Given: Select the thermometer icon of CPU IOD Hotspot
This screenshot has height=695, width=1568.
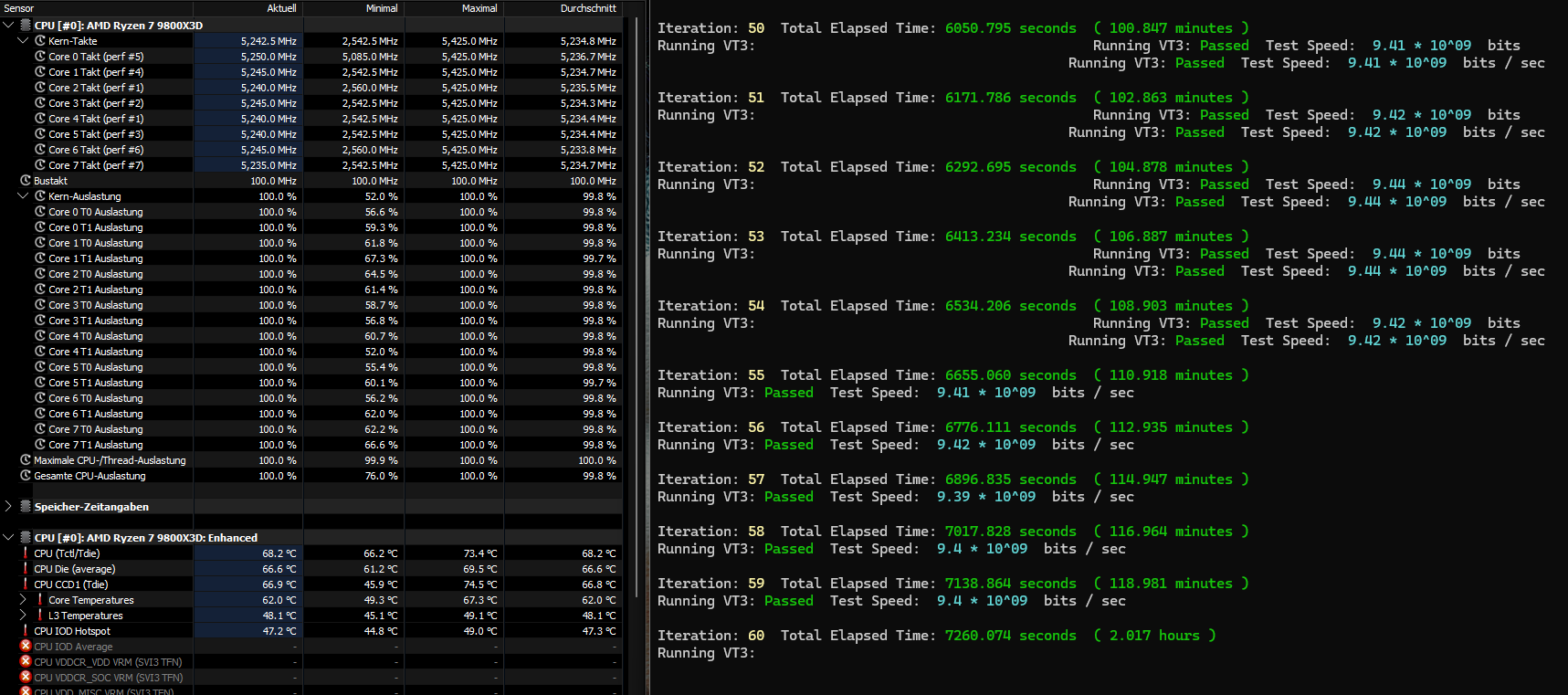Looking at the screenshot, I should coord(26,631).
